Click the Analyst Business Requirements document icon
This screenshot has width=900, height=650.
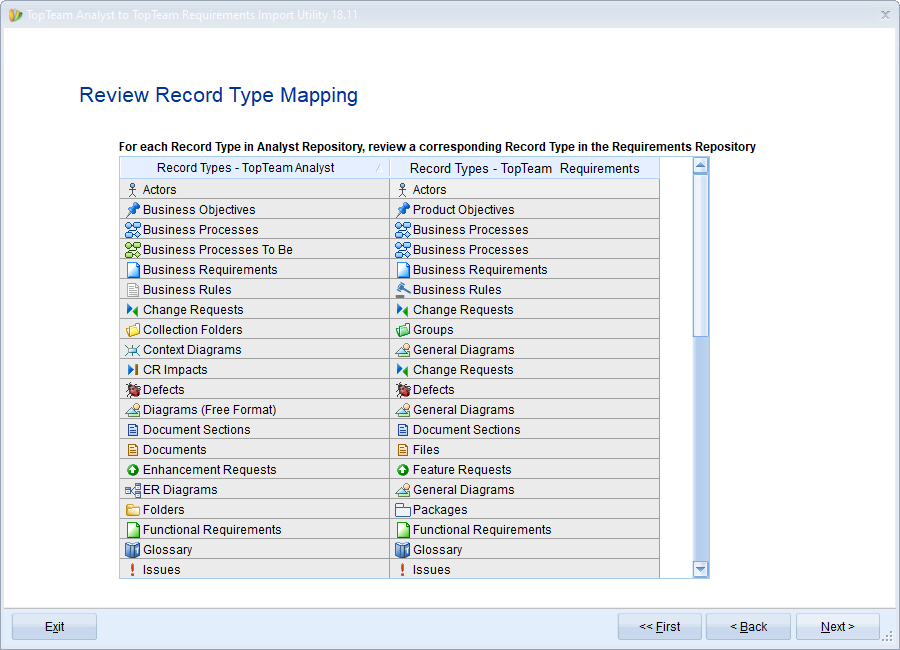tap(133, 270)
